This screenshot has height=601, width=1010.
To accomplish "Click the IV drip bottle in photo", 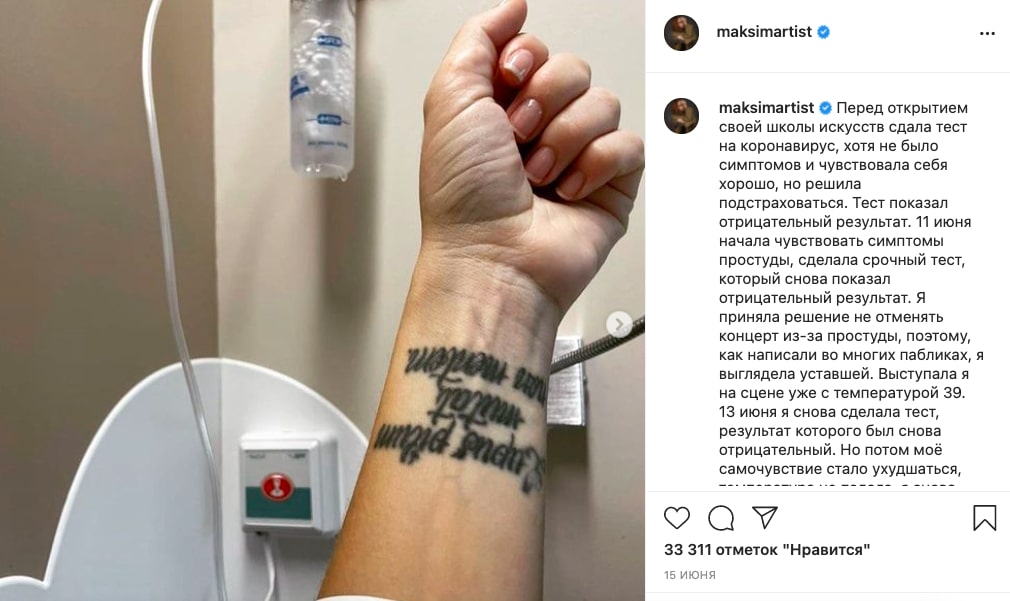I will 322,88.
